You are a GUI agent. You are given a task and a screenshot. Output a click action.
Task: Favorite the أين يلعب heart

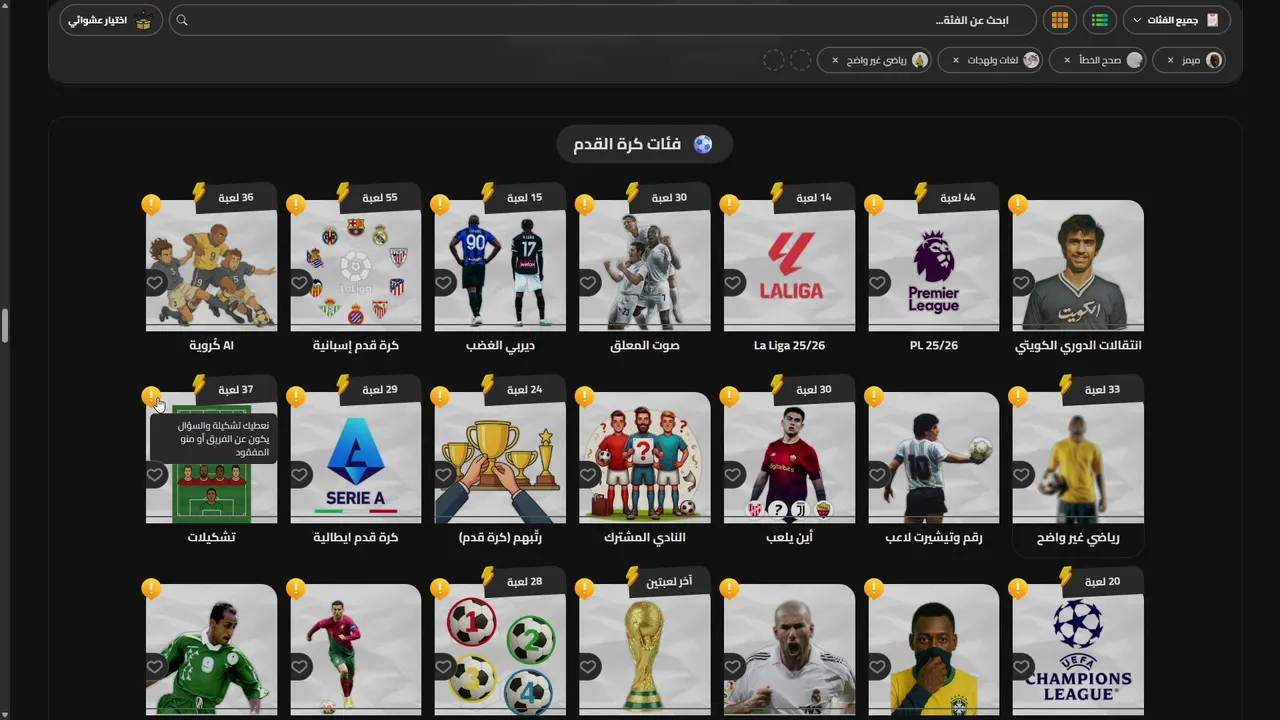(x=733, y=475)
